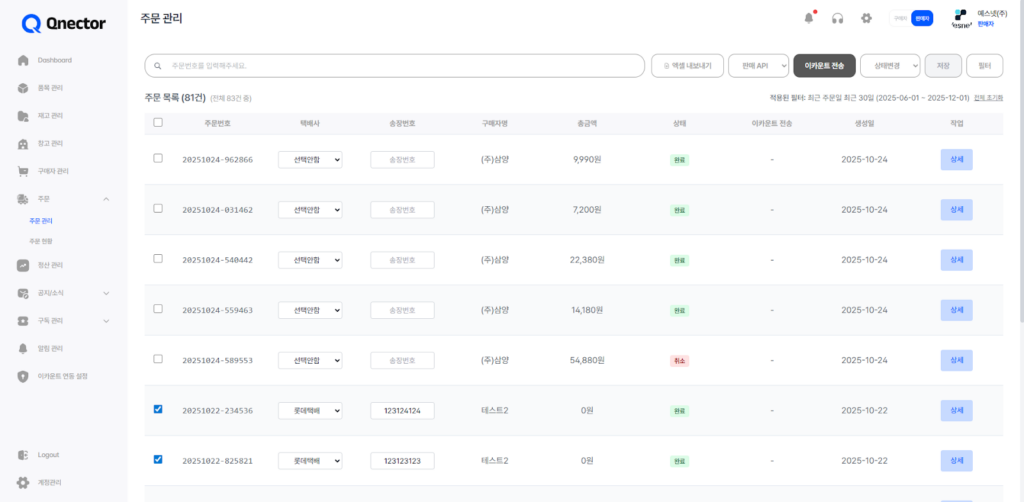Click the headset support icon

click(x=838, y=18)
